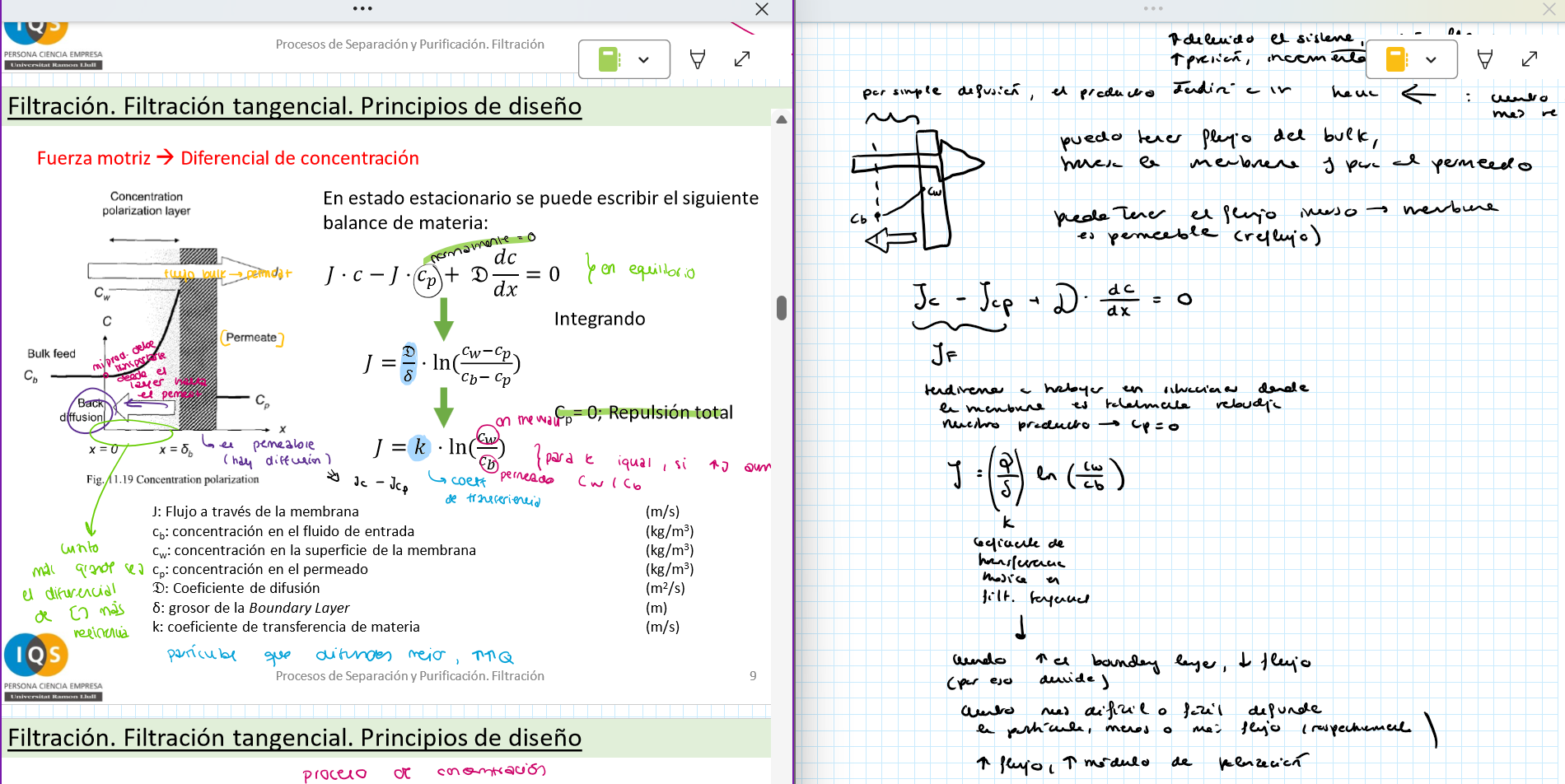This screenshot has width=1565, height=784.
Task: Click the left pane vertical scrollbar thumb
Action: tap(782, 307)
